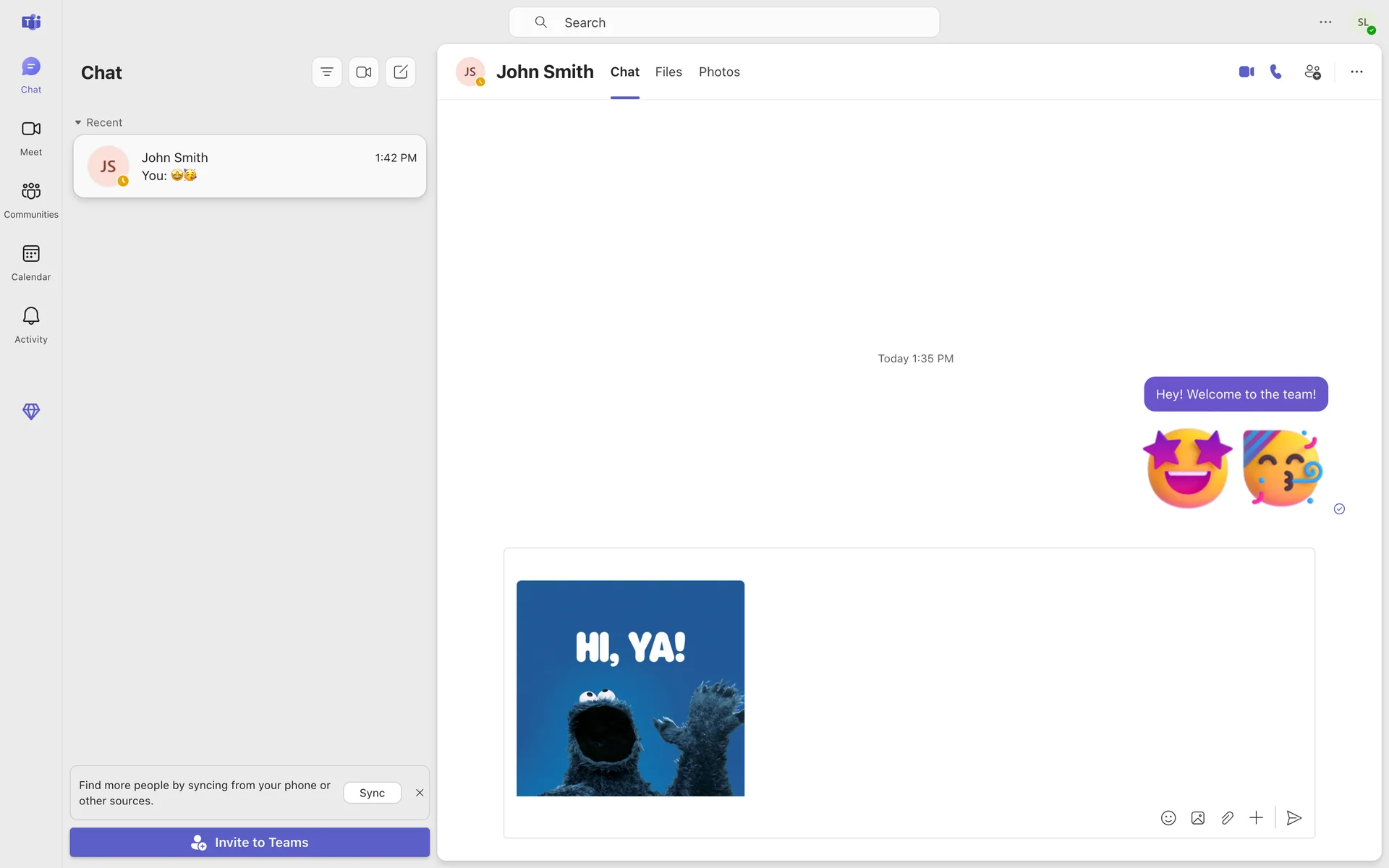Open Activity in the left sidebar
This screenshot has height=868, width=1389.
tap(31, 325)
